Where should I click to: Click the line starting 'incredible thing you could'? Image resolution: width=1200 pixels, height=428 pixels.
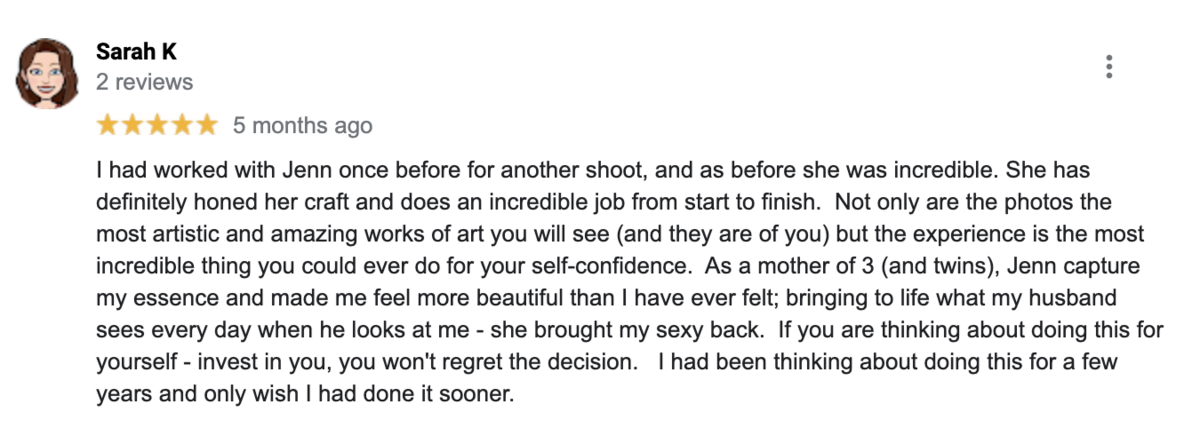pos(617,266)
